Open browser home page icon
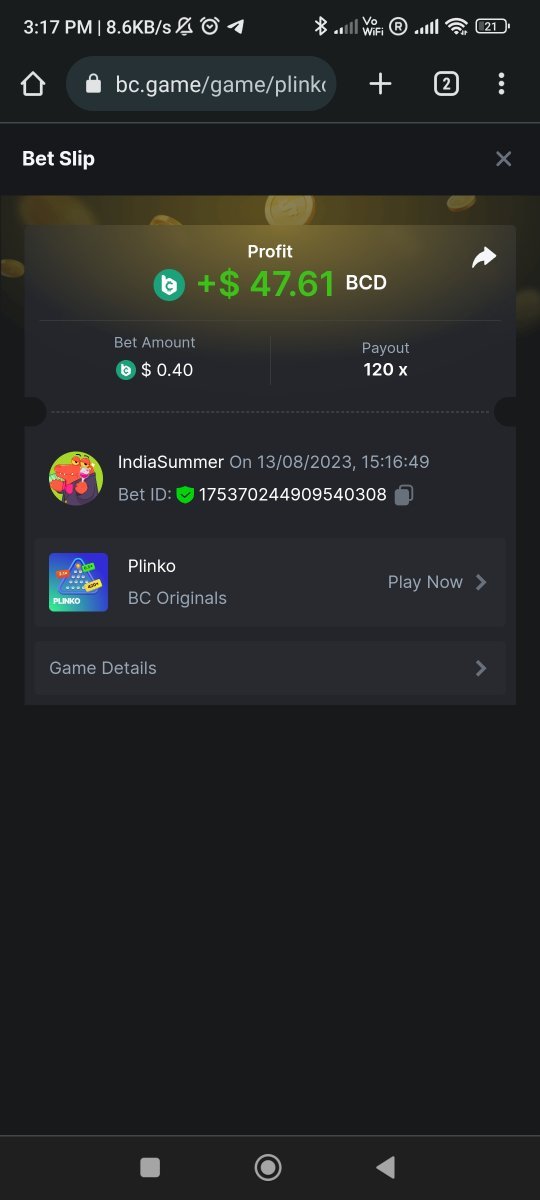This screenshot has height=1200, width=540. pyautogui.click(x=33, y=84)
